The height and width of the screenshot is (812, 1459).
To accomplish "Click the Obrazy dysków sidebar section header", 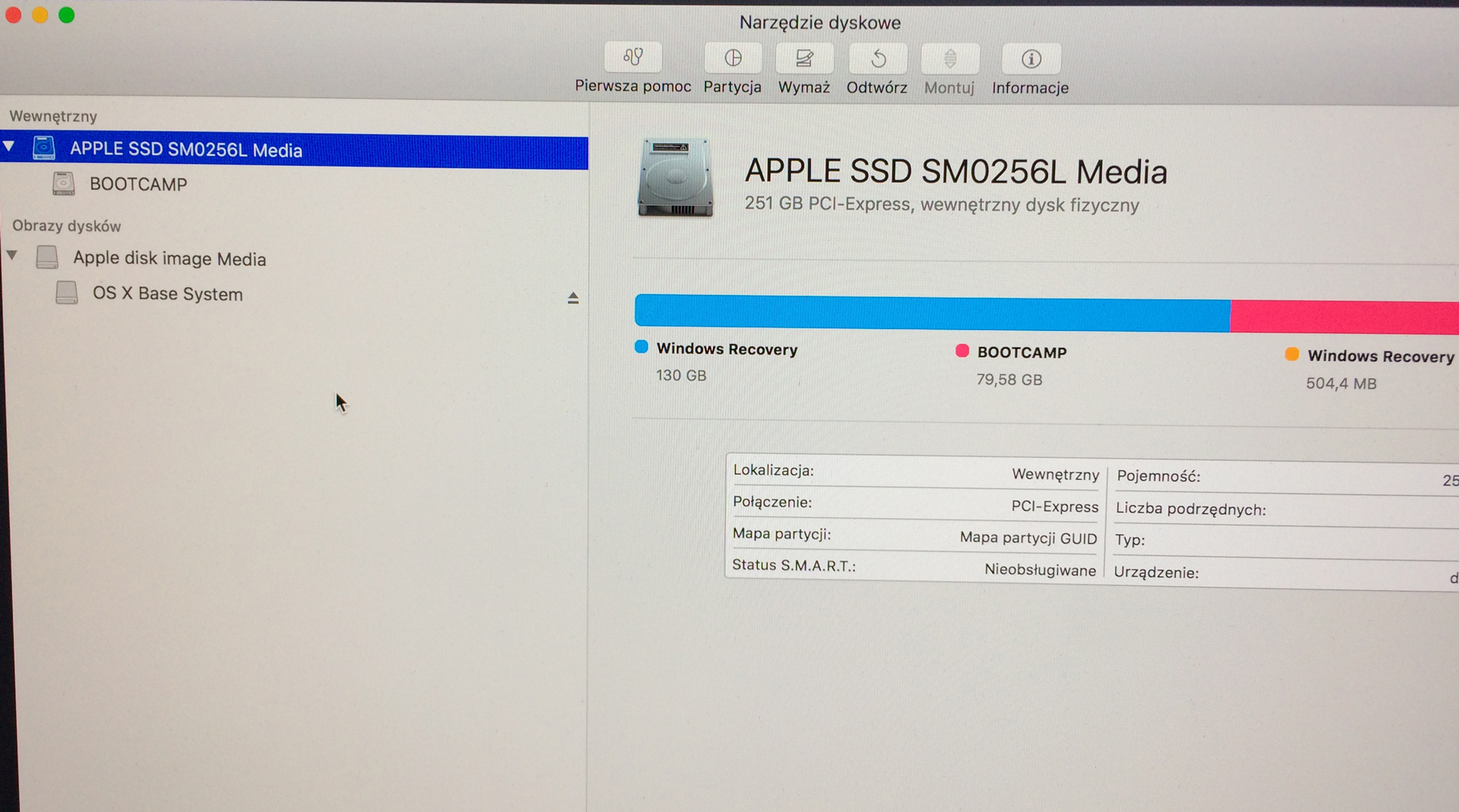I will (x=66, y=226).
